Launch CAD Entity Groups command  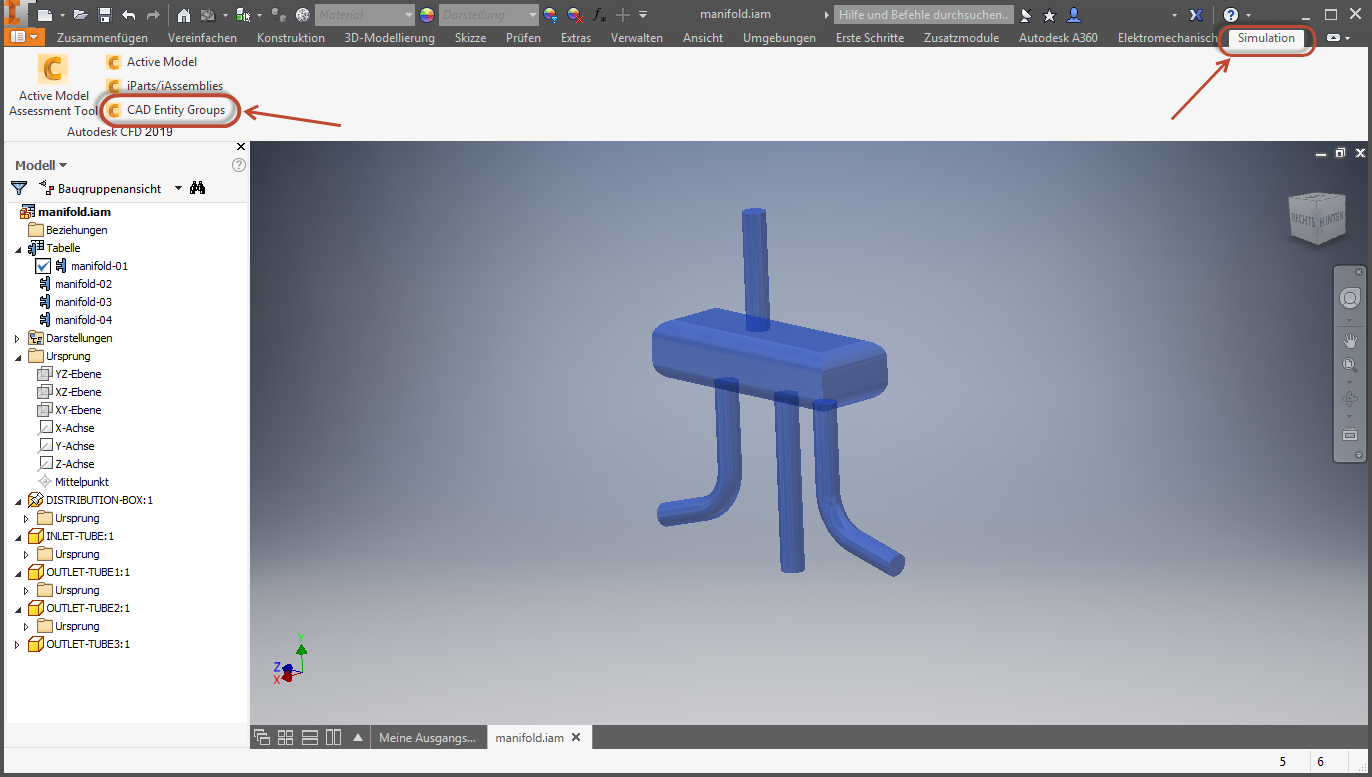pos(165,110)
